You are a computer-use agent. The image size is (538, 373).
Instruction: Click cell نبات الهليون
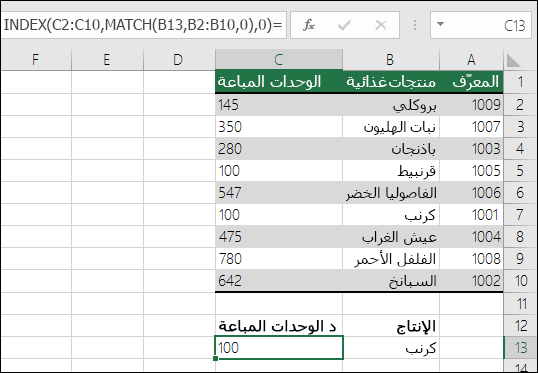click(x=391, y=127)
